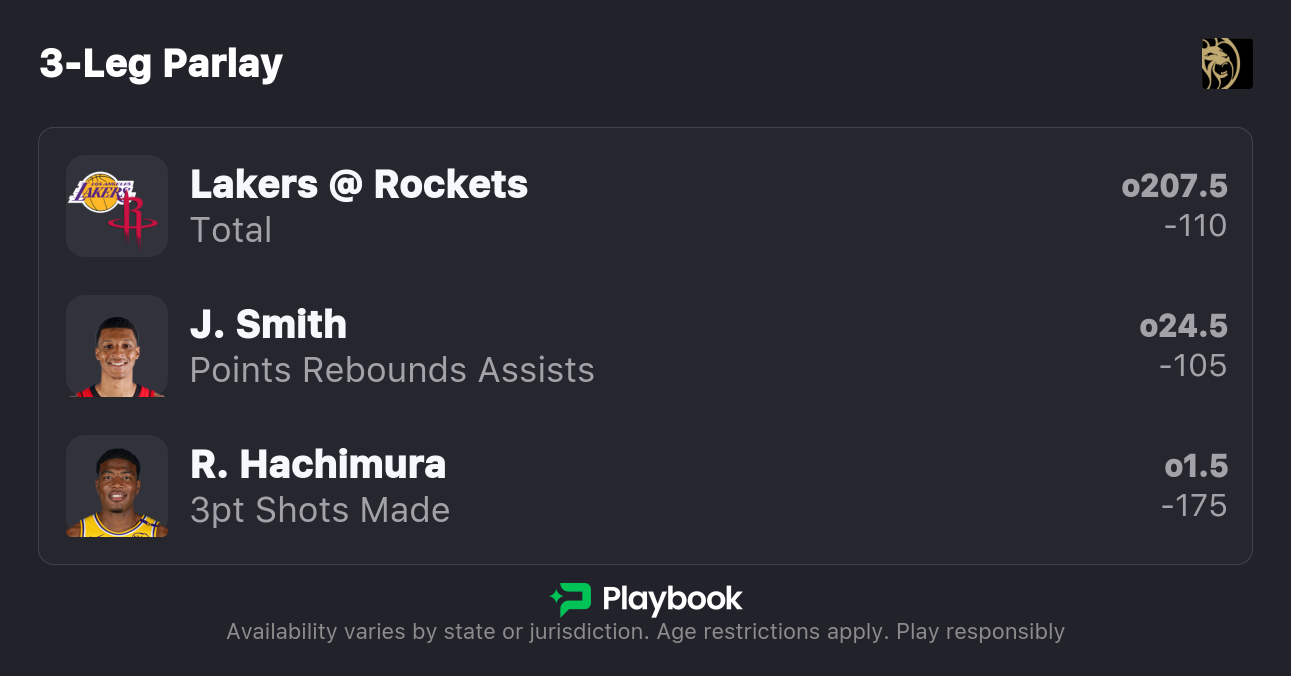Select R. Hachimura's player headshot

pos(117,486)
